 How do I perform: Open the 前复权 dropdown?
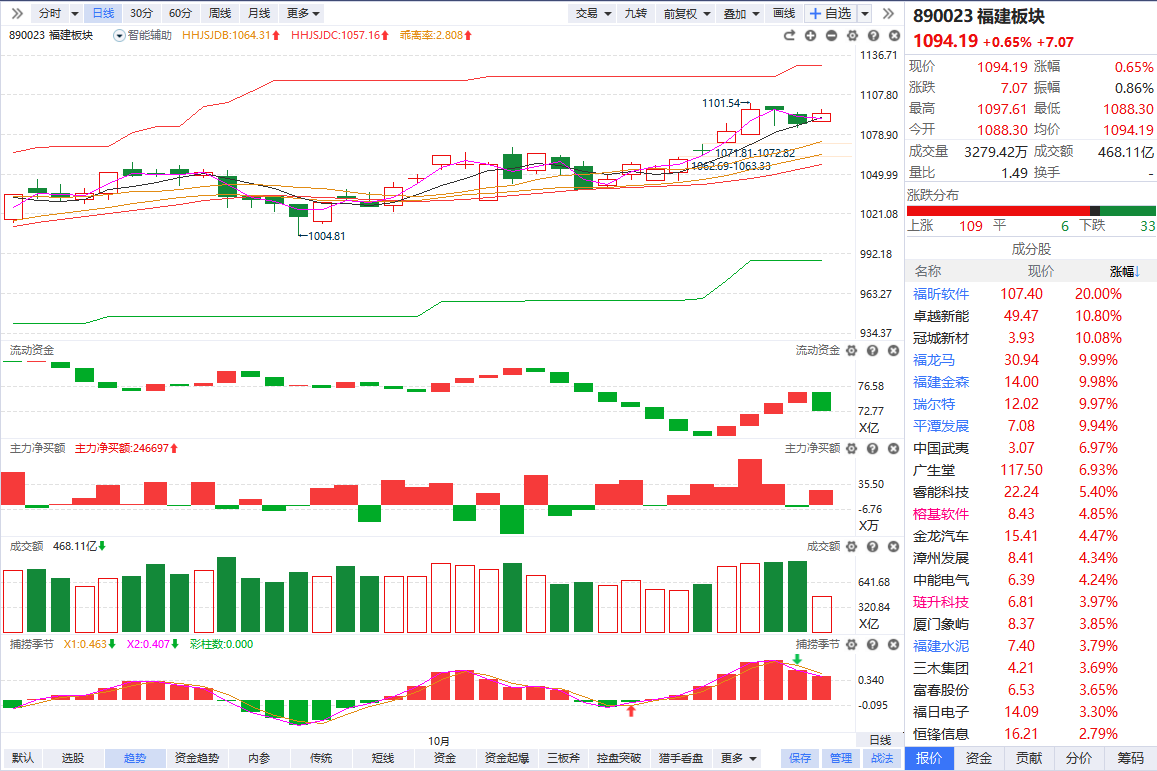click(x=687, y=13)
